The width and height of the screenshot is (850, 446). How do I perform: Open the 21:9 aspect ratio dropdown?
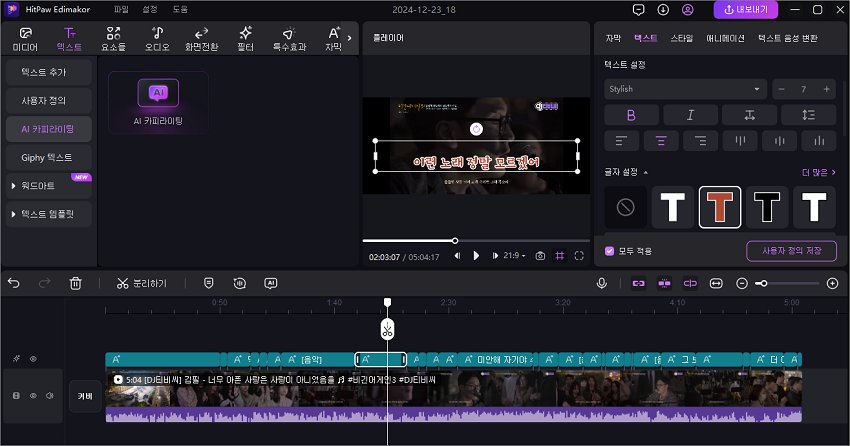tap(516, 256)
